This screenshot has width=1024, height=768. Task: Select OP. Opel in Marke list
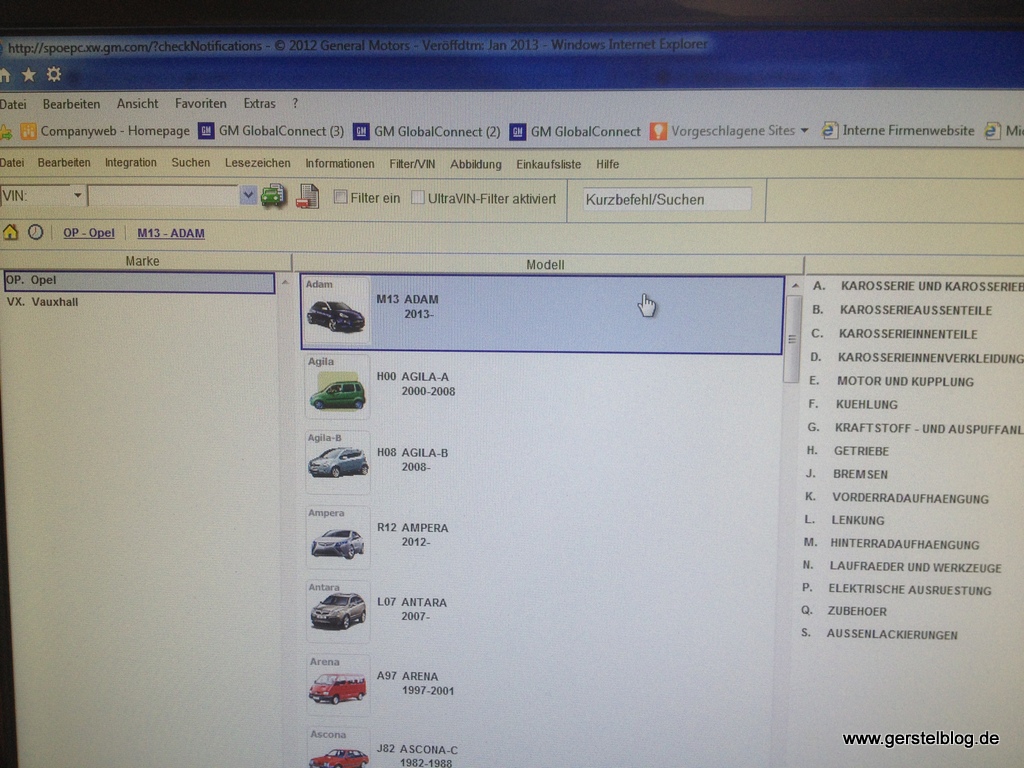coord(139,281)
